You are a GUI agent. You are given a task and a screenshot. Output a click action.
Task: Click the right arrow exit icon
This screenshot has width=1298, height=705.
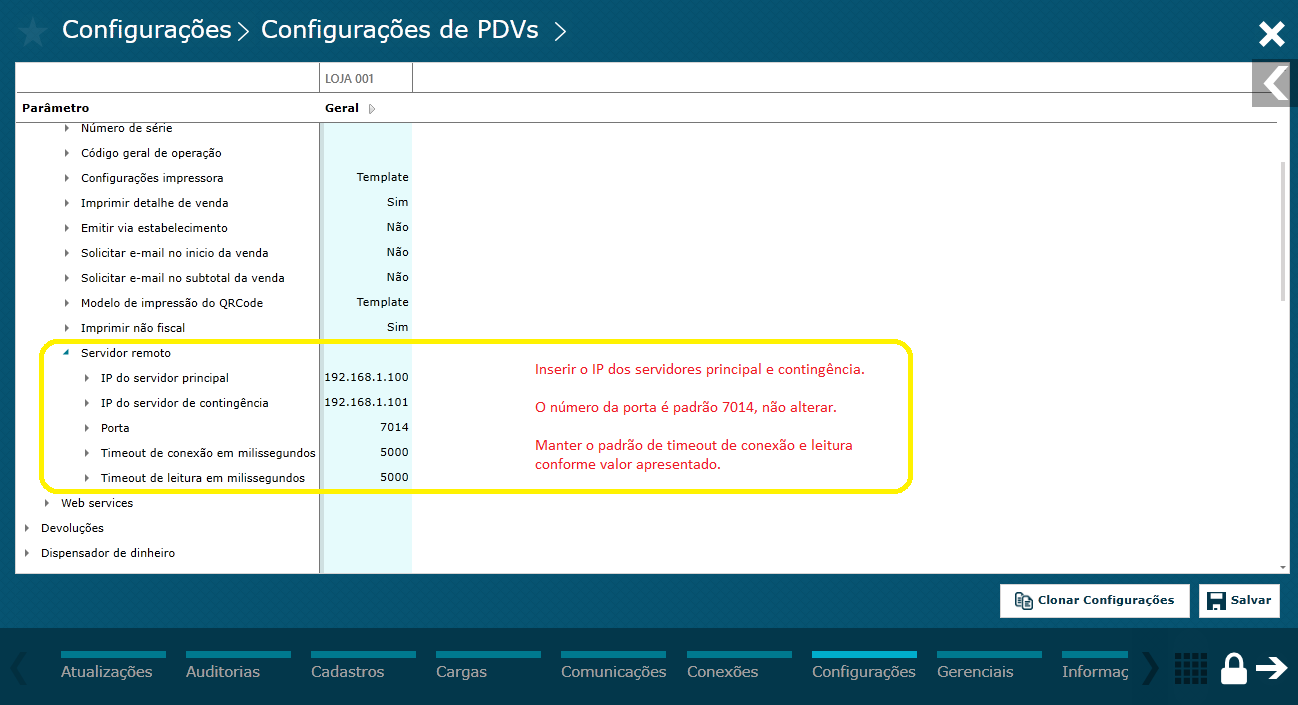[1273, 668]
